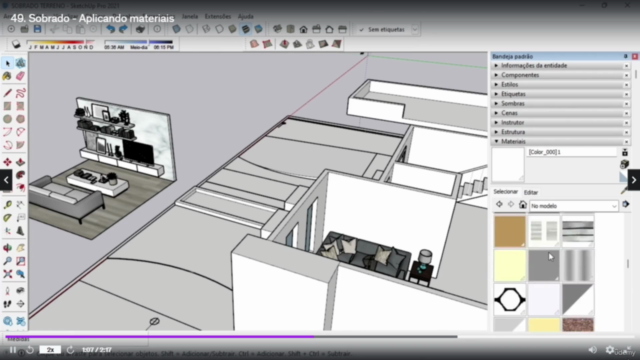Select the Pan hand tool
Screen dimensions: 640x360
click(20, 248)
